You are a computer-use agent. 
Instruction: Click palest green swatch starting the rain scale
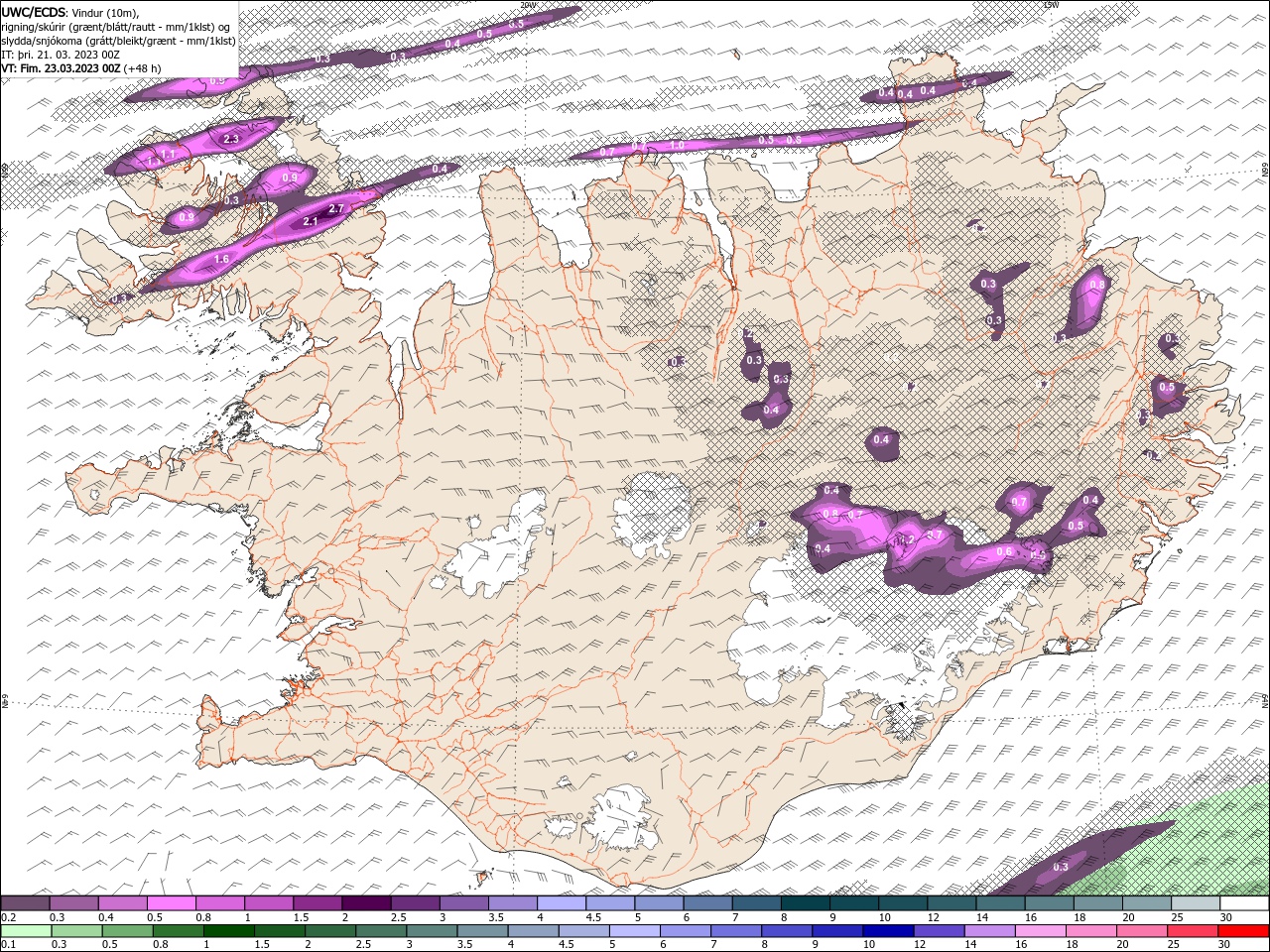pyautogui.click(x=25, y=931)
